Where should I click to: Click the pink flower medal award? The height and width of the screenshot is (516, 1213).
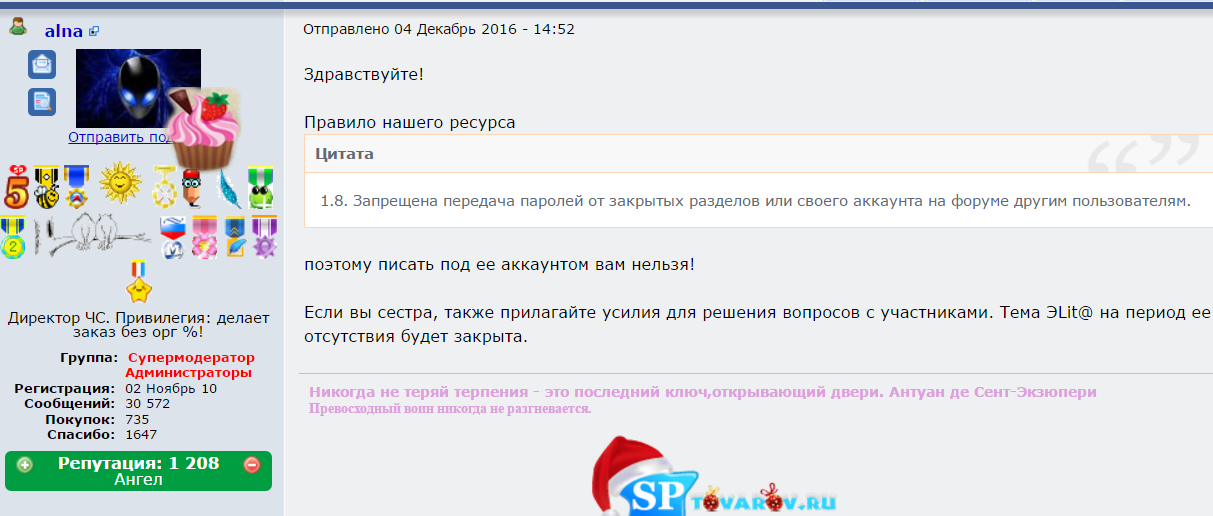(x=204, y=238)
